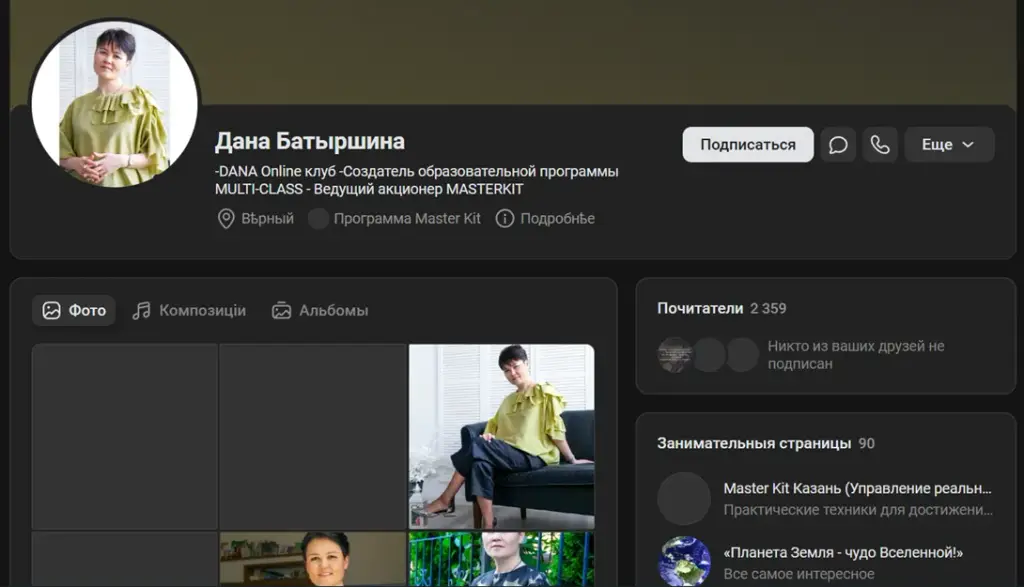The image size is (1024, 587).
Task: Click the Подписаться subscribe button
Action: [x=748, y=144]
